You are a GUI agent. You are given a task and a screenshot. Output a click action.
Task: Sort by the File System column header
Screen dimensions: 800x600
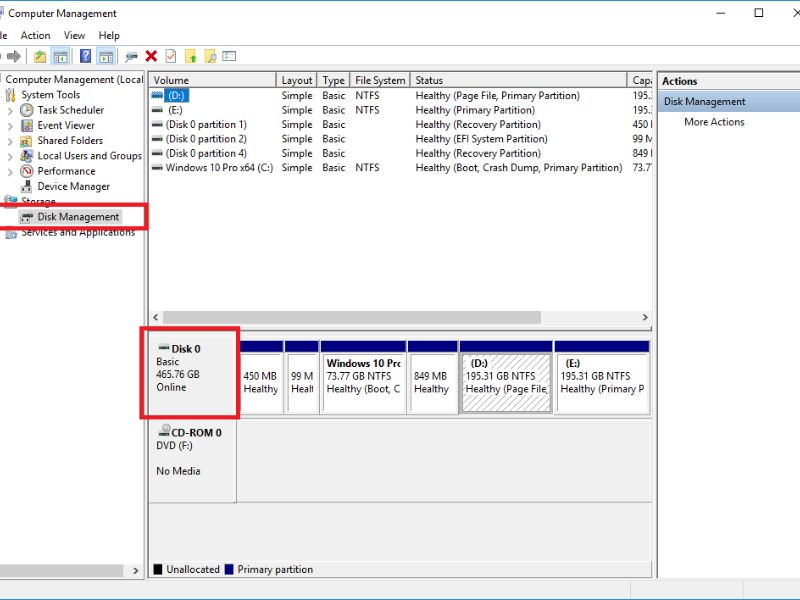[380, 80]
